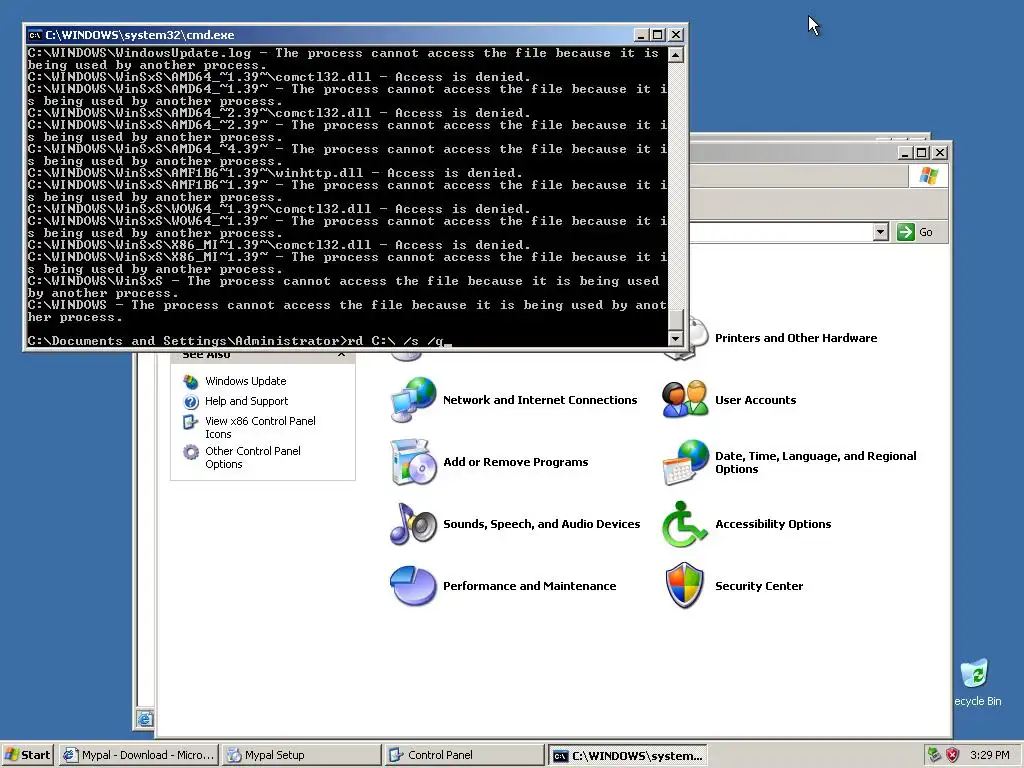Switch to Control Panel taskbar button
This screenshot has height=768, width=1024.
click(464, 755)
